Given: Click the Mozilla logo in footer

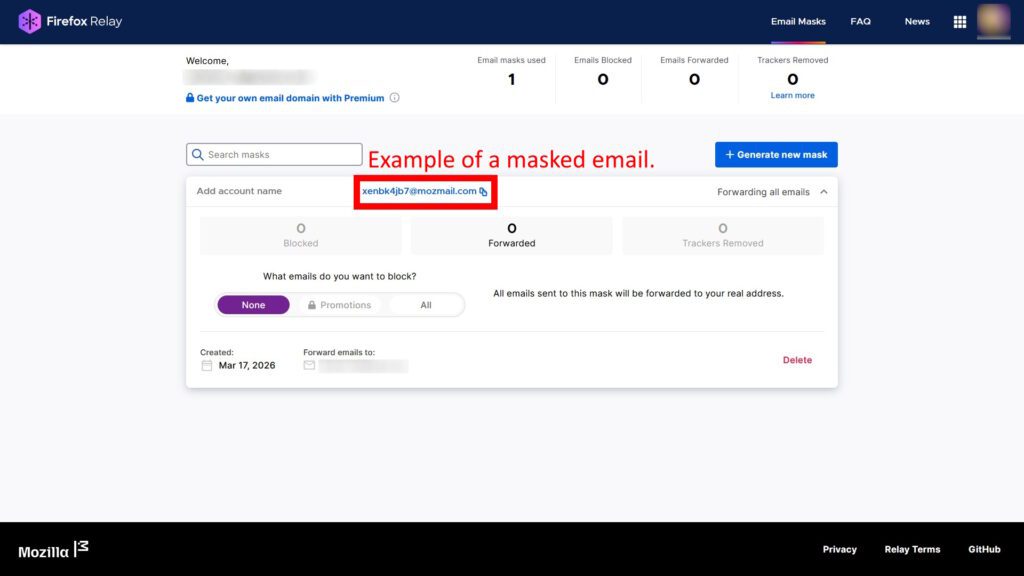Looking at the screenshot, I should 53,550.
